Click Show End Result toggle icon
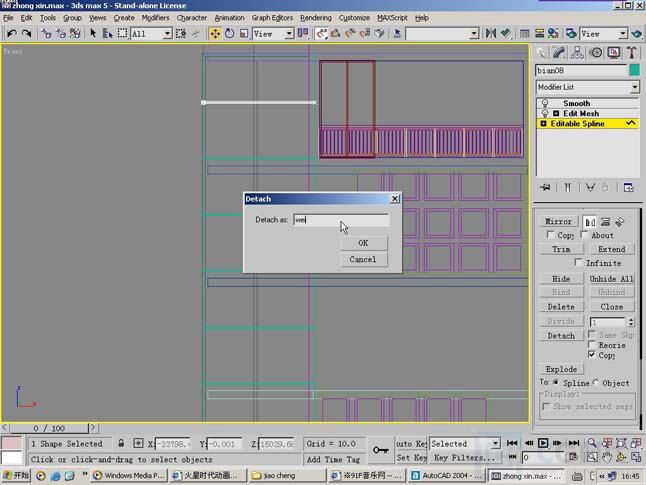This screenshot has height=485, width=646. pyautogui.click(x=568, y=187)
